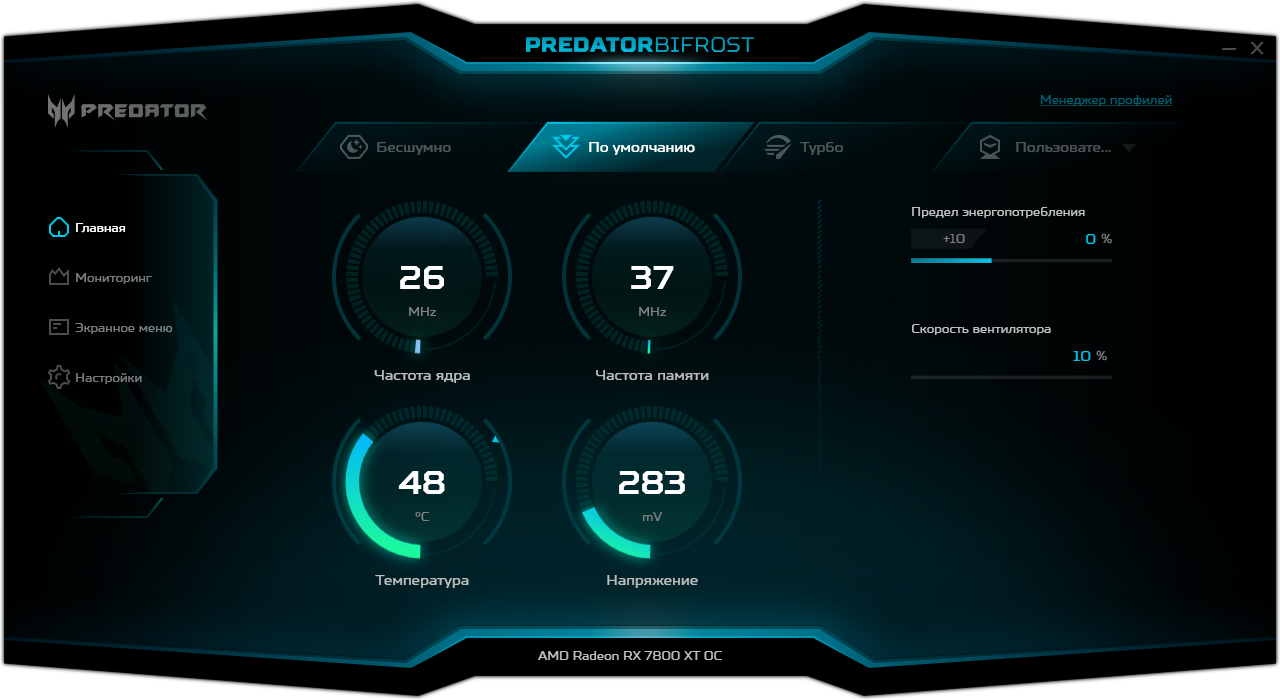Screen dimensions: 1280x700
Task: Click the +10 power limit marker
Action: 948,239
